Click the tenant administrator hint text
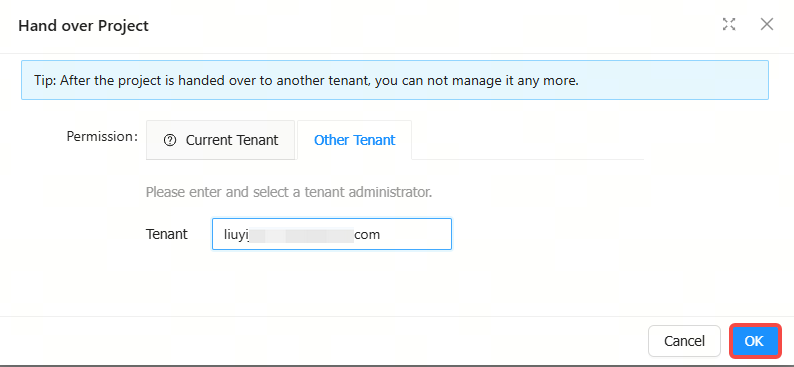794x367 pixels. [289, 193]
